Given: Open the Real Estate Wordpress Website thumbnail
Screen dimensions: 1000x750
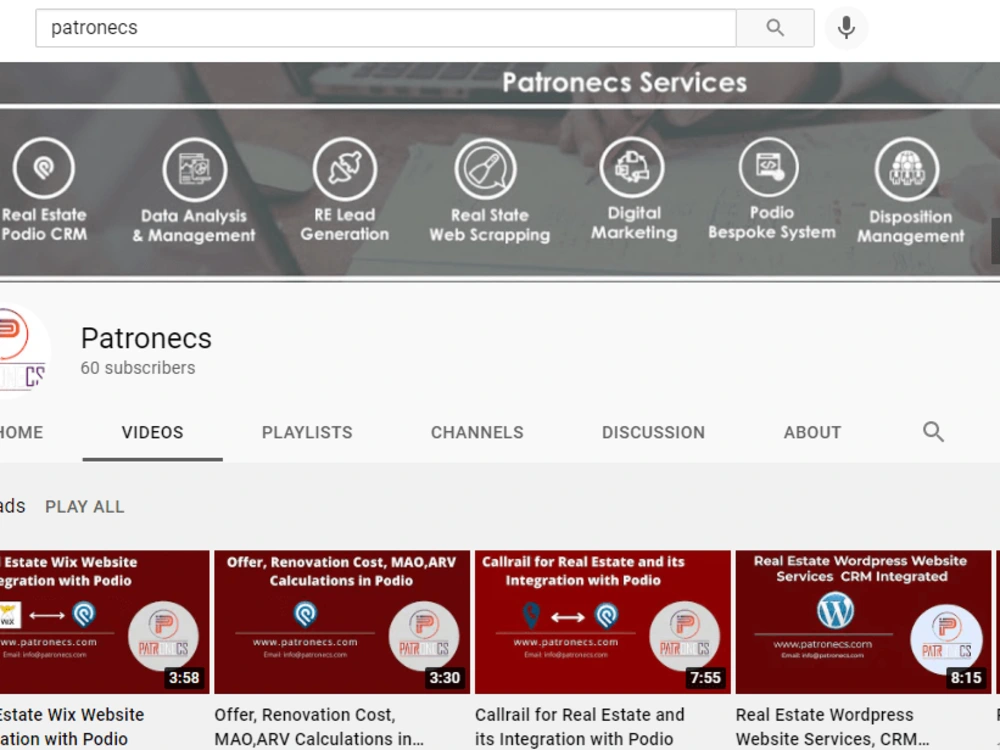Looking at the screenshot, I should (864, 622).
